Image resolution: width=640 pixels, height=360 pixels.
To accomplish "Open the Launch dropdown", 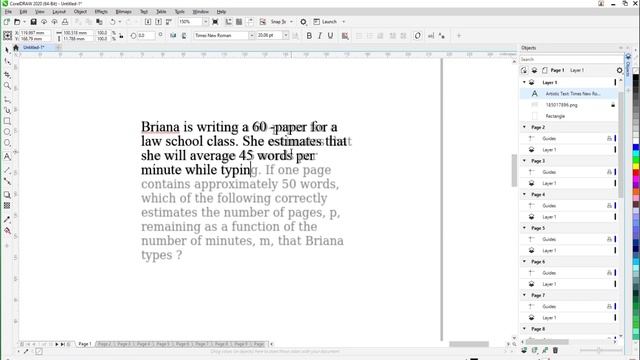I will [x=344, y=22].
